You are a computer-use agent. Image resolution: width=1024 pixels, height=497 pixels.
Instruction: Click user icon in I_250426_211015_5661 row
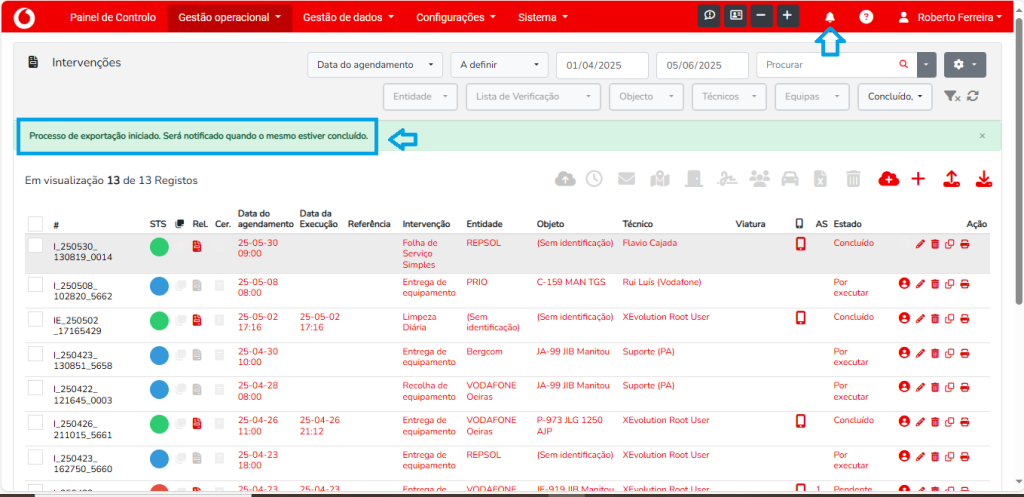[x=904, y=421]
